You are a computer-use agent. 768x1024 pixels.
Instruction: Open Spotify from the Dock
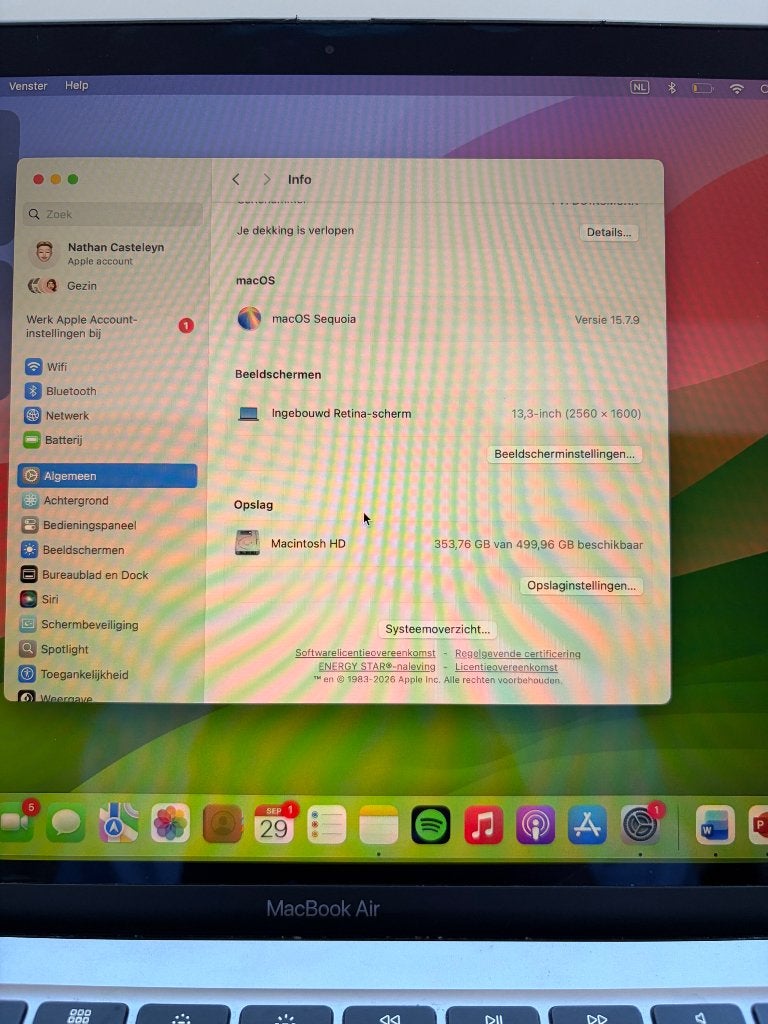pos(431,825)
